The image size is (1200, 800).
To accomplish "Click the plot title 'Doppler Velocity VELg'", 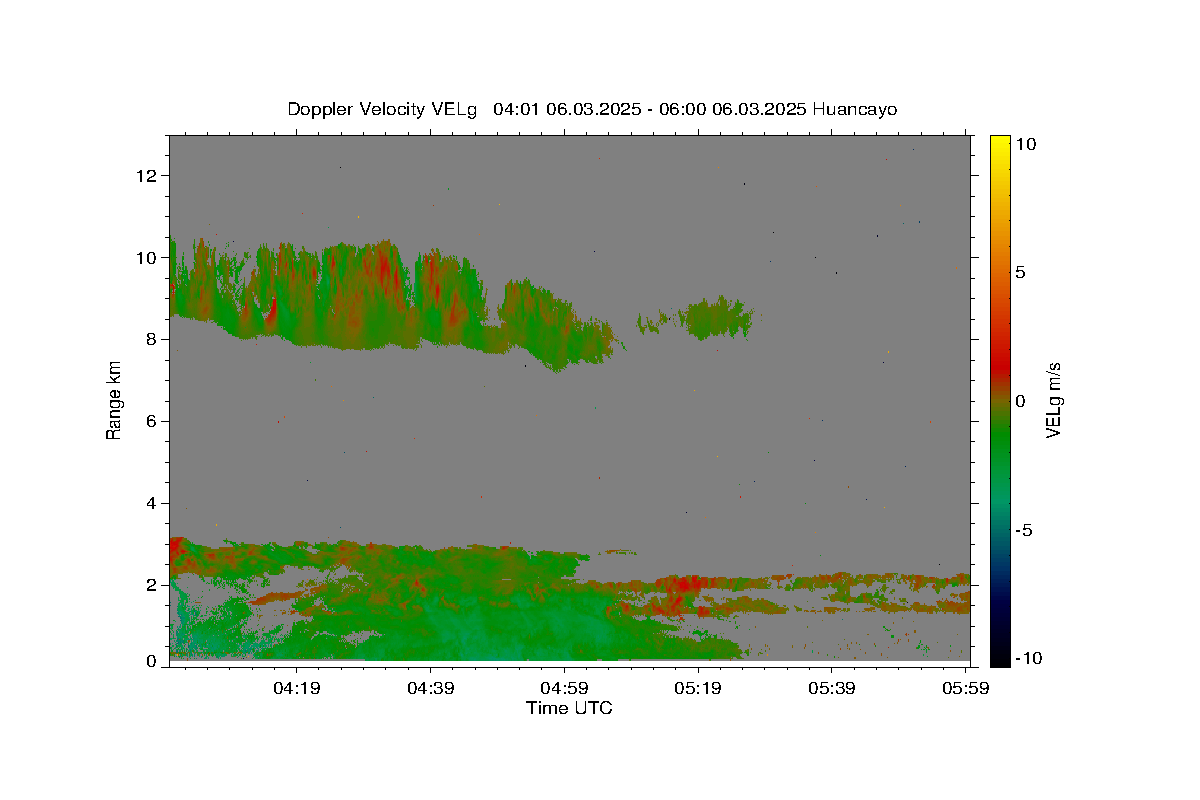I will point(383,109).
